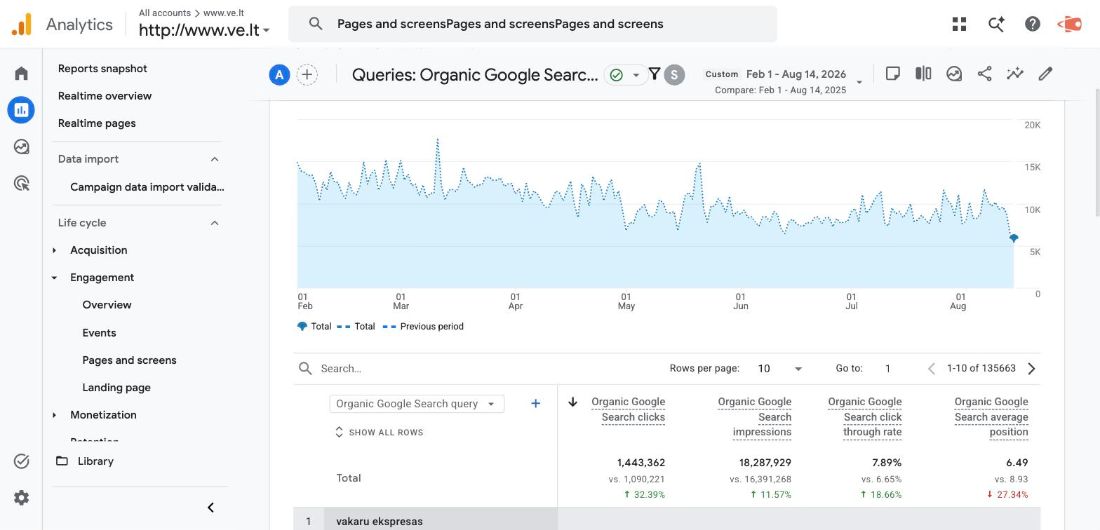Click the report filter funnel icon

(654, 74)
